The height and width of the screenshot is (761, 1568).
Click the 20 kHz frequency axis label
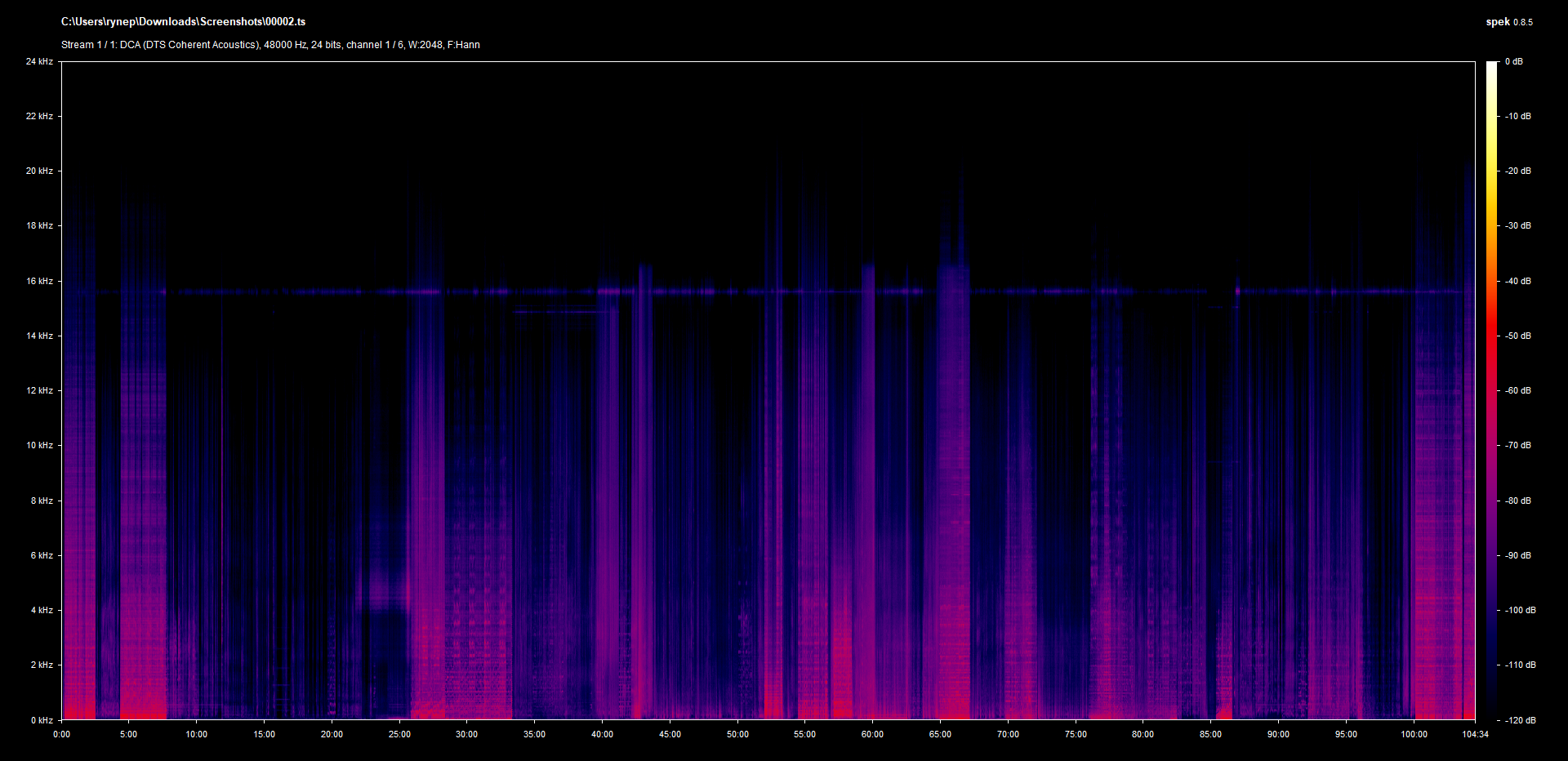39,171
